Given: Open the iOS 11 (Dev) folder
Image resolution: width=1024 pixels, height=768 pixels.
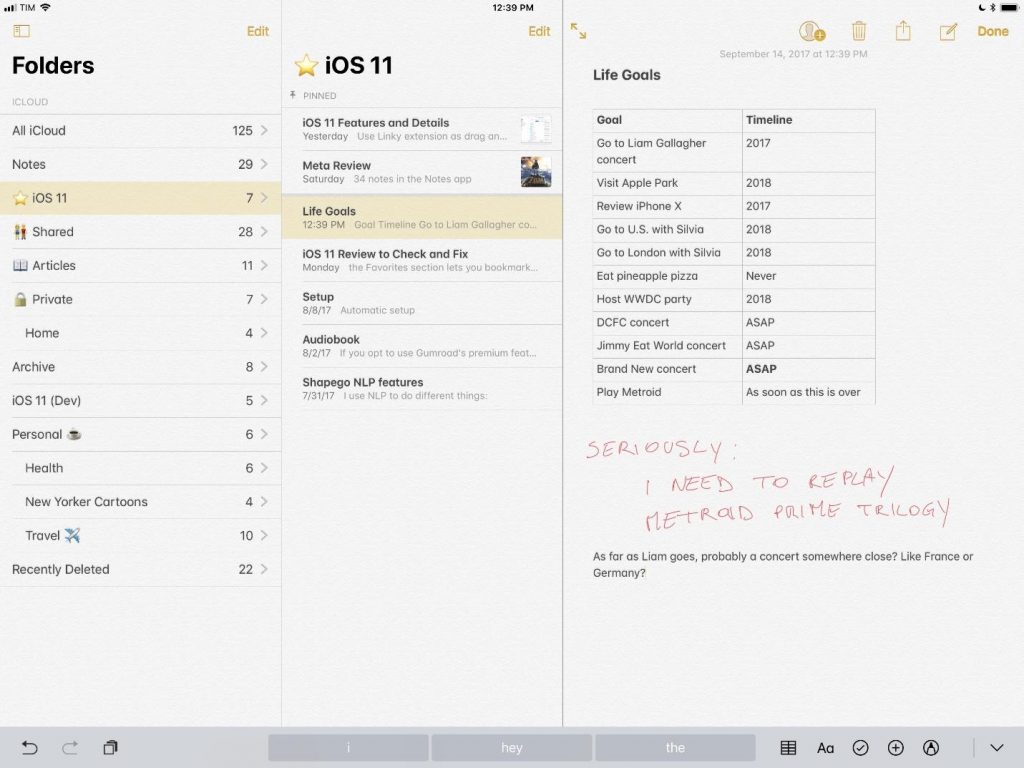Looking at the screenshot, I should point(140,400).
